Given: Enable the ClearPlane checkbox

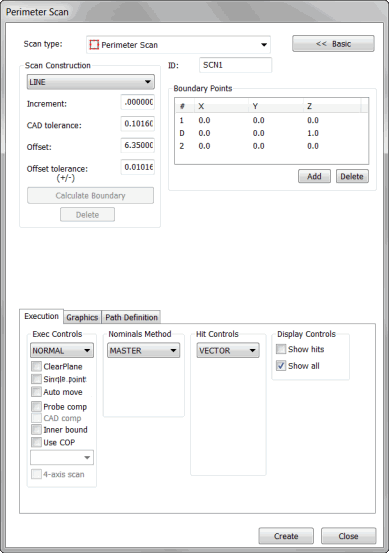Looking at the screenshot, I should (x=37, y=366).
